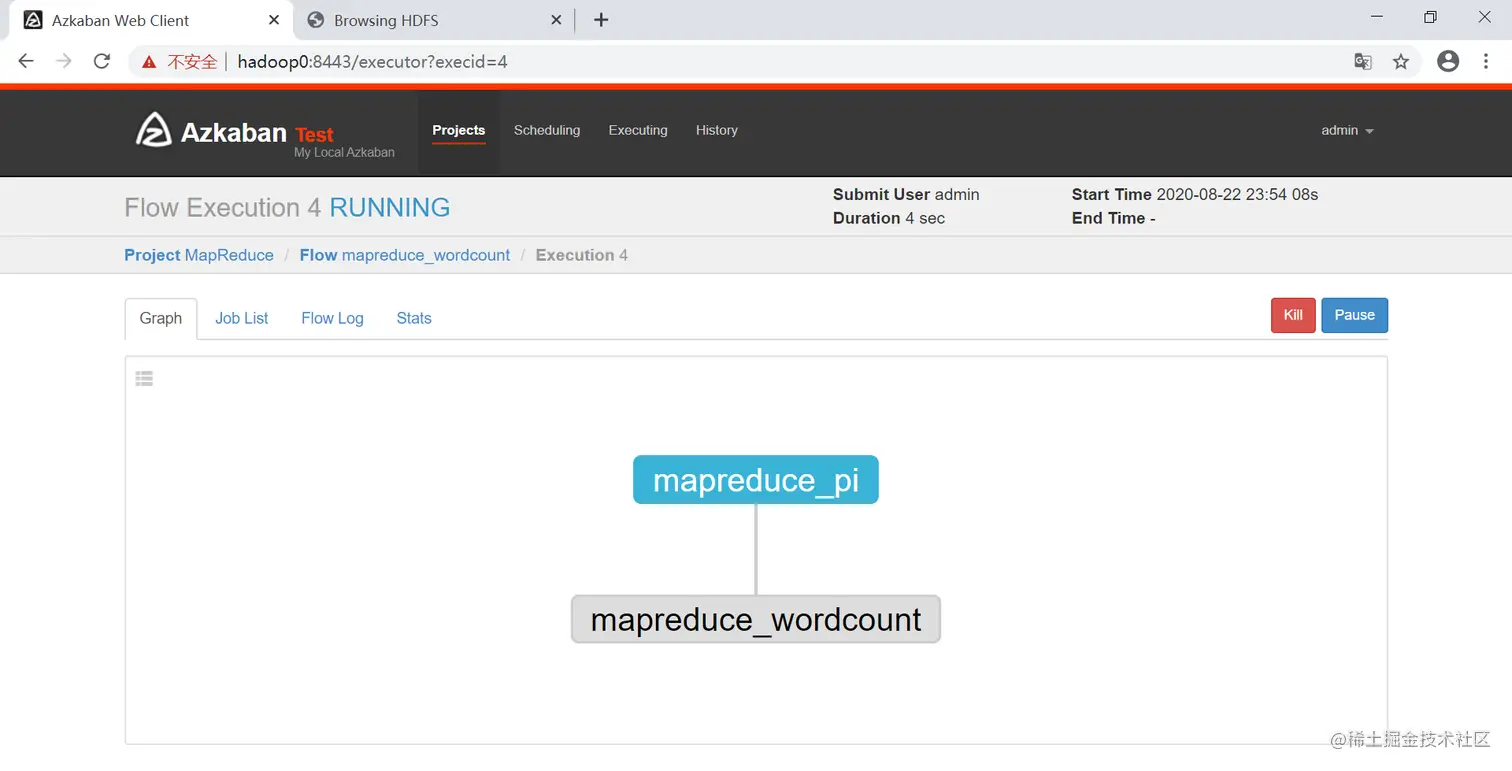
Task: Switch to the Browsing HDFS browser tab
Action: tap(434, 20)
